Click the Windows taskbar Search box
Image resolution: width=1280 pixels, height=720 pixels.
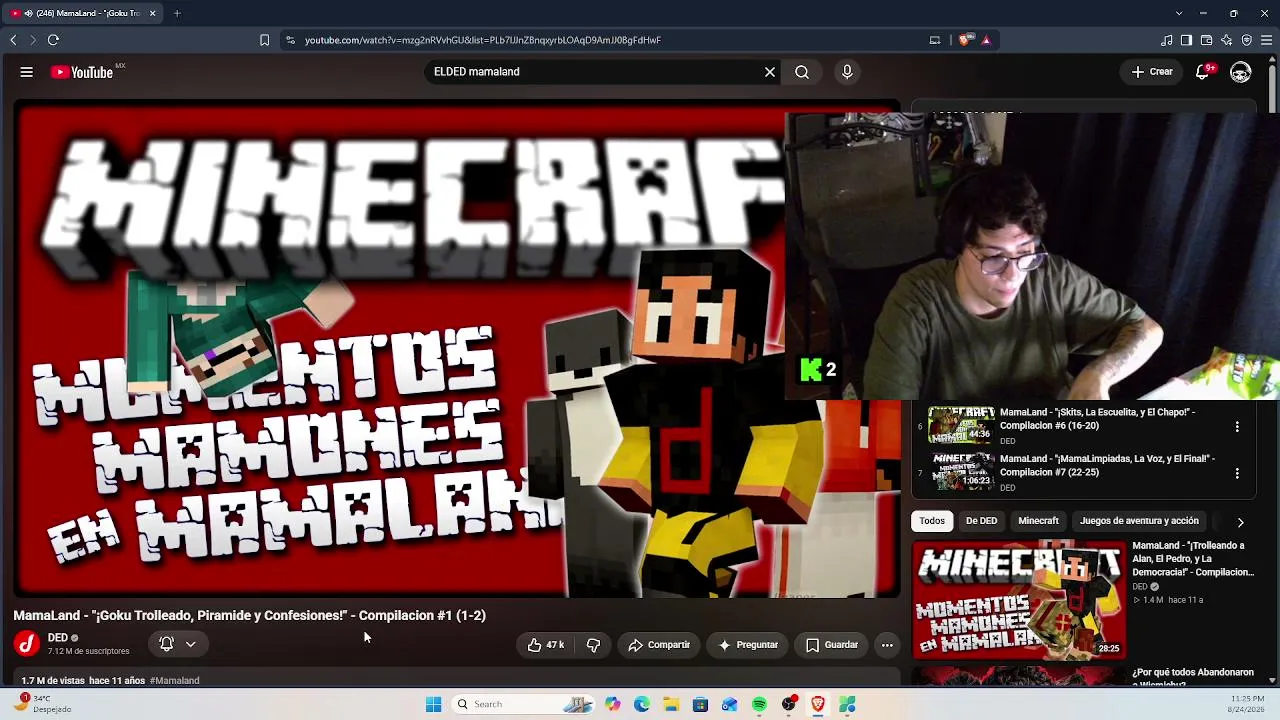click(x=524, y=704)
